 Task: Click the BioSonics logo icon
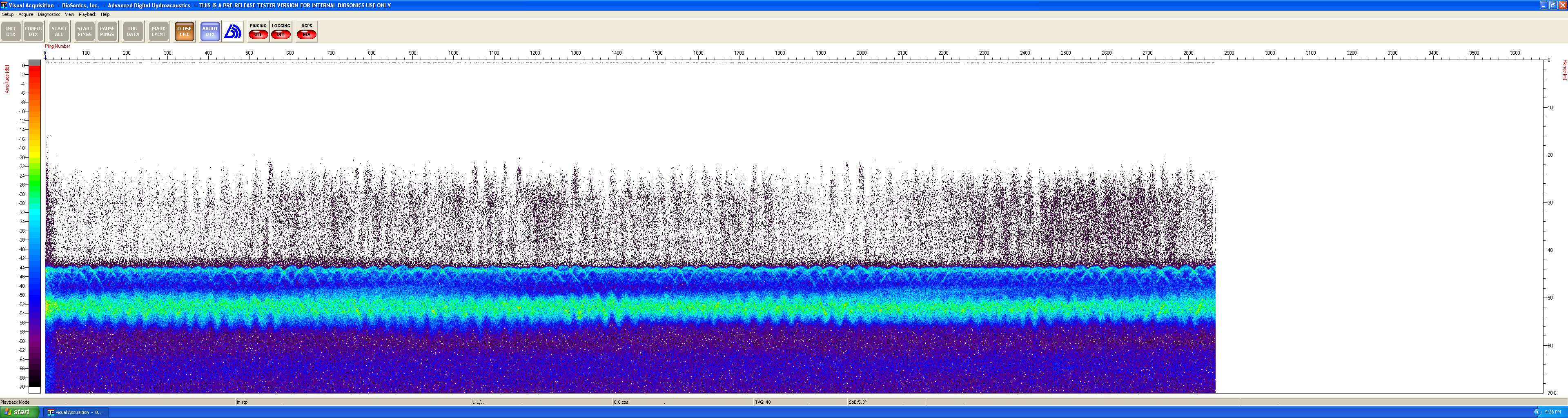click(x=233, y=32)
